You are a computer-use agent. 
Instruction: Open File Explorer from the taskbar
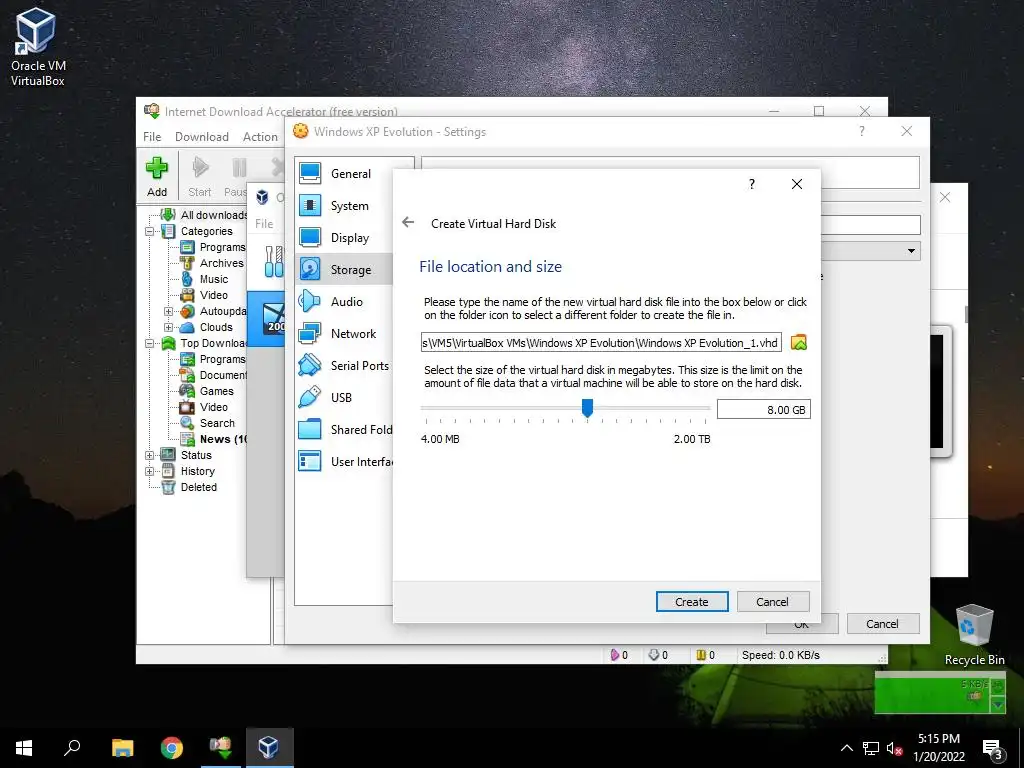122,748
